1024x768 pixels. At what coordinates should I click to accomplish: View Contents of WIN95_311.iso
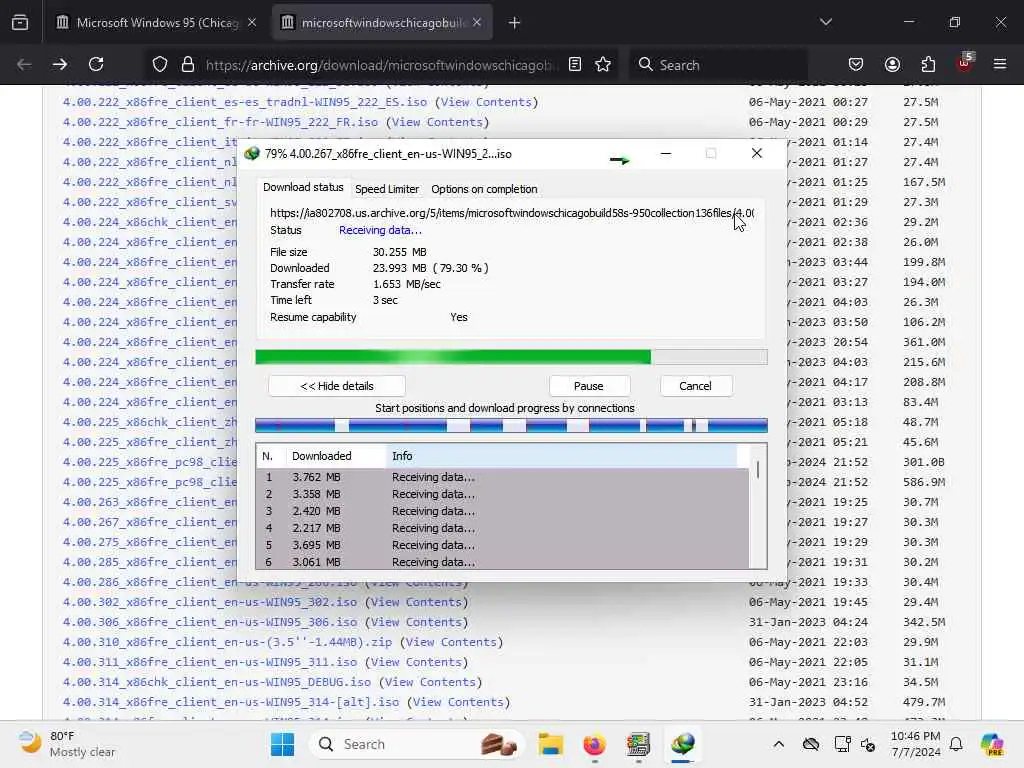(x=417, y=662)
